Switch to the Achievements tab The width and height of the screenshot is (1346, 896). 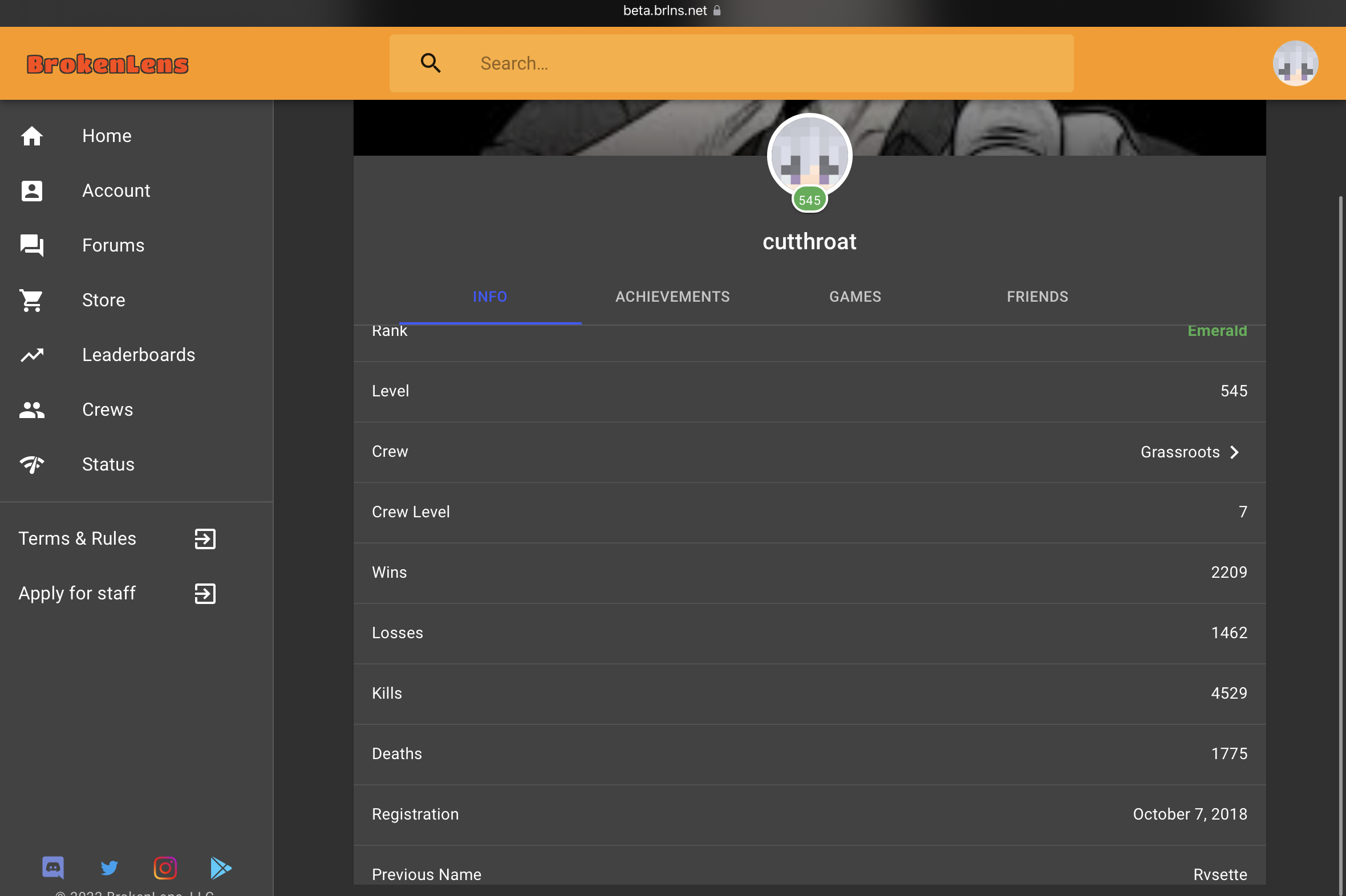pyautogui.click(x=672, y=297)
